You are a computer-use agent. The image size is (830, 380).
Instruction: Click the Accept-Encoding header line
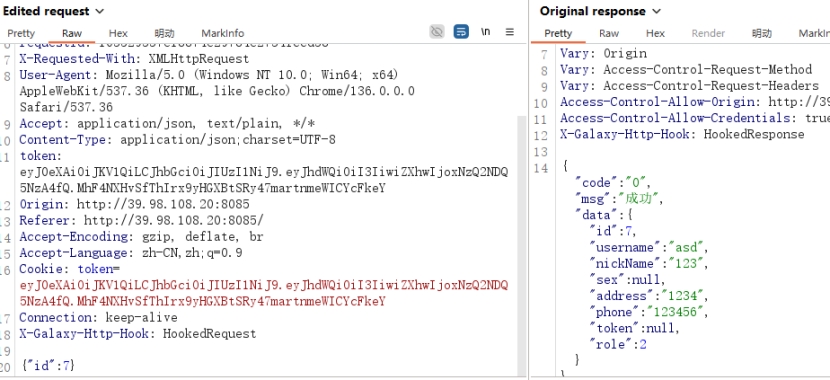pos(141,237)
